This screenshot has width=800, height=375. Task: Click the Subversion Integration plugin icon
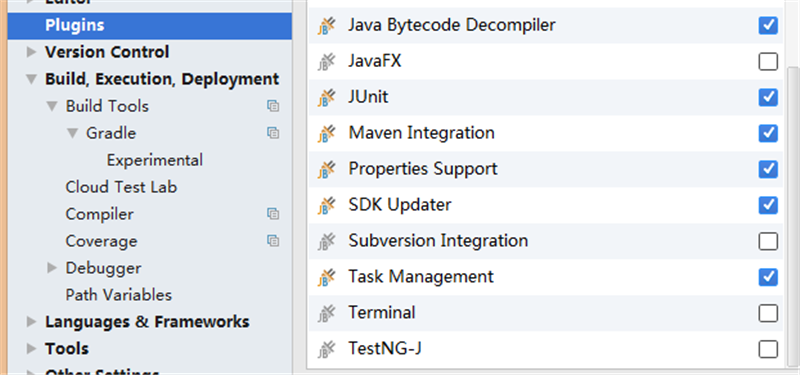326,241
